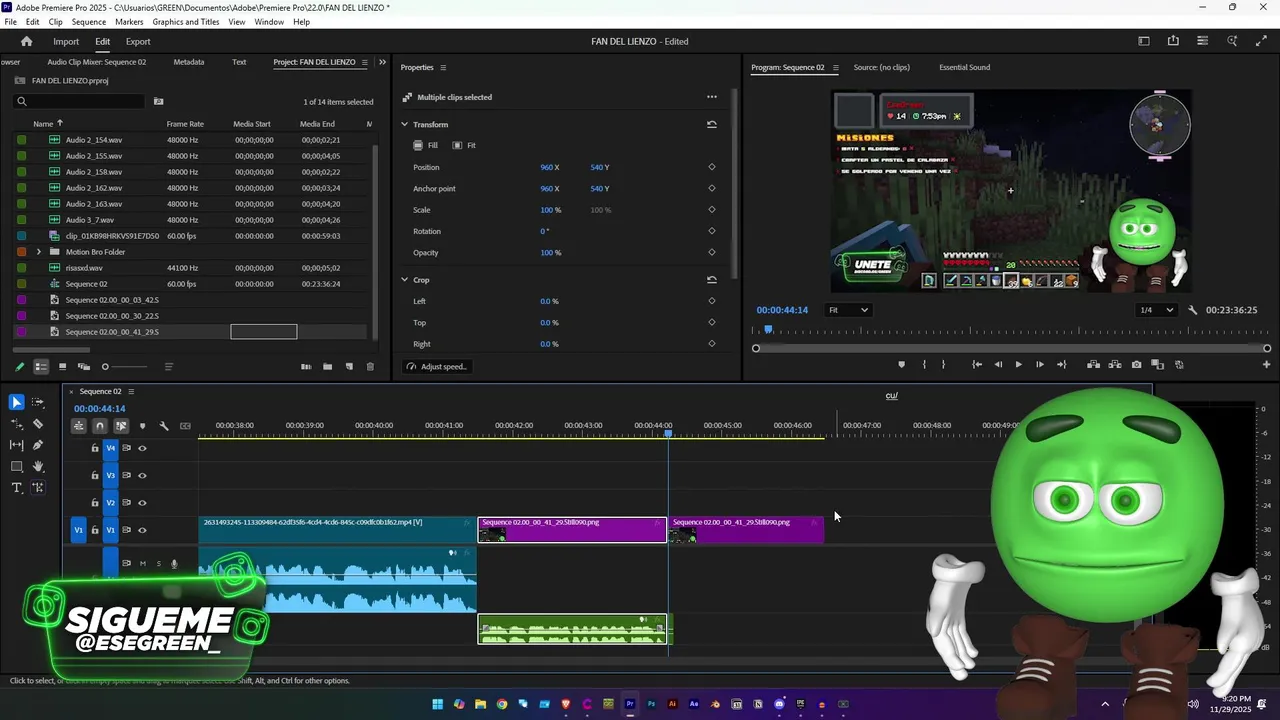Click Mark Out bracket in Program monitor

click(x=943, y=365)
